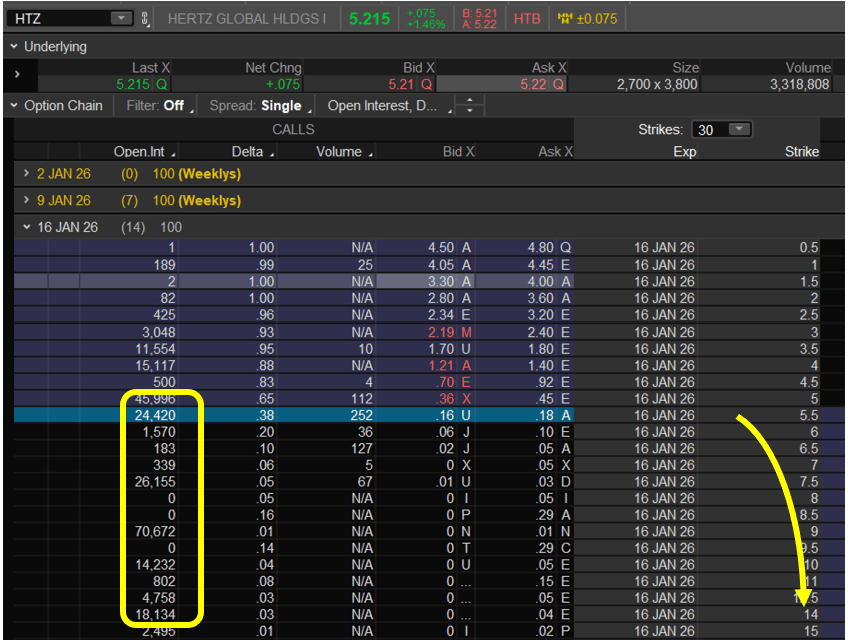Click open interest 26,155 for strike 7.5
The width and height of the screenshot is (848, 642).
(x=155, y=482)
